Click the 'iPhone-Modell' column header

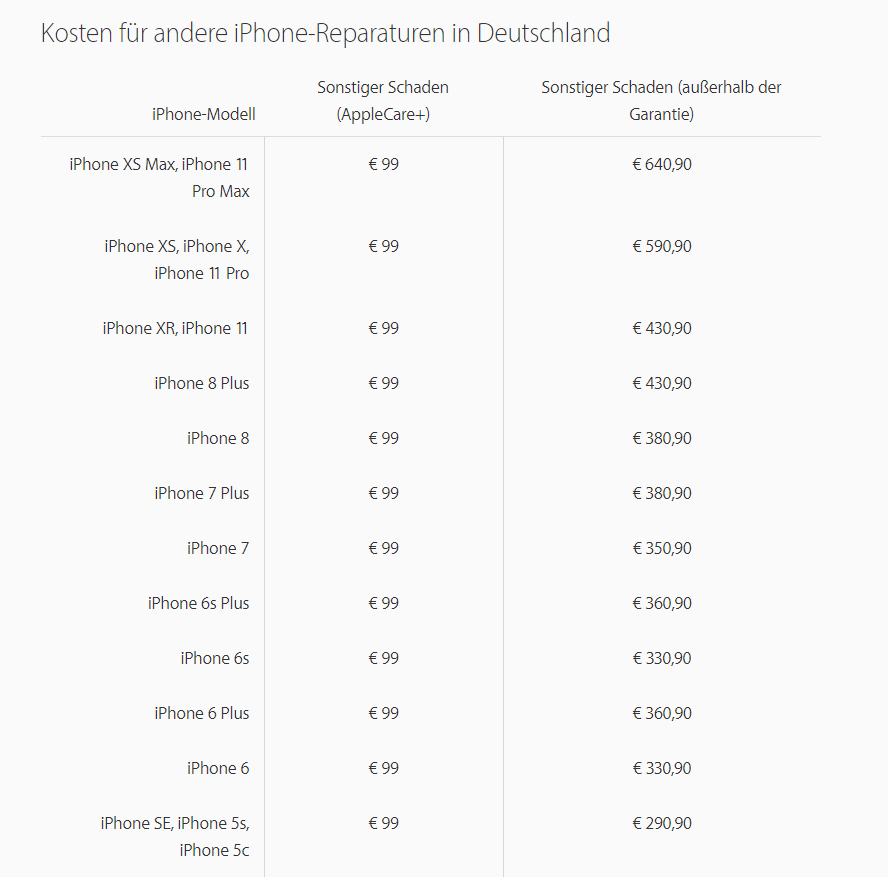[203, 114]
